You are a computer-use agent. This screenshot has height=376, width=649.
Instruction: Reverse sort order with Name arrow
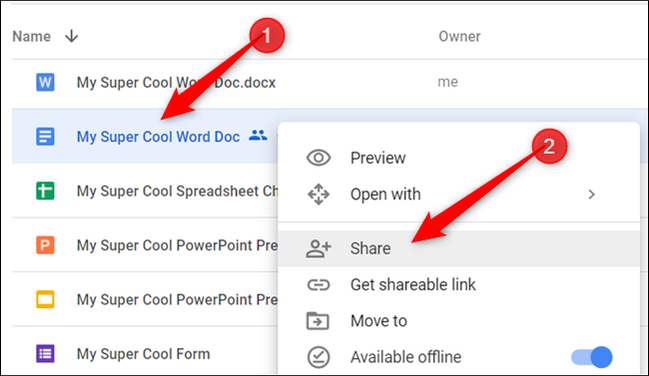[72, 36]
